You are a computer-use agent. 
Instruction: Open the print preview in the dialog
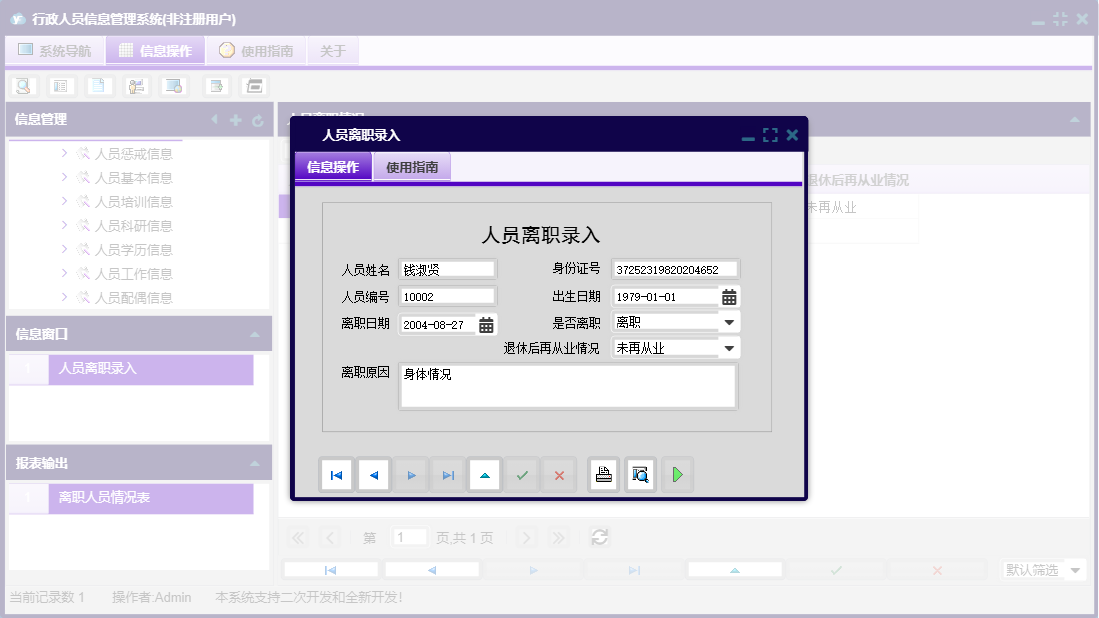click(x=640, y=474)
